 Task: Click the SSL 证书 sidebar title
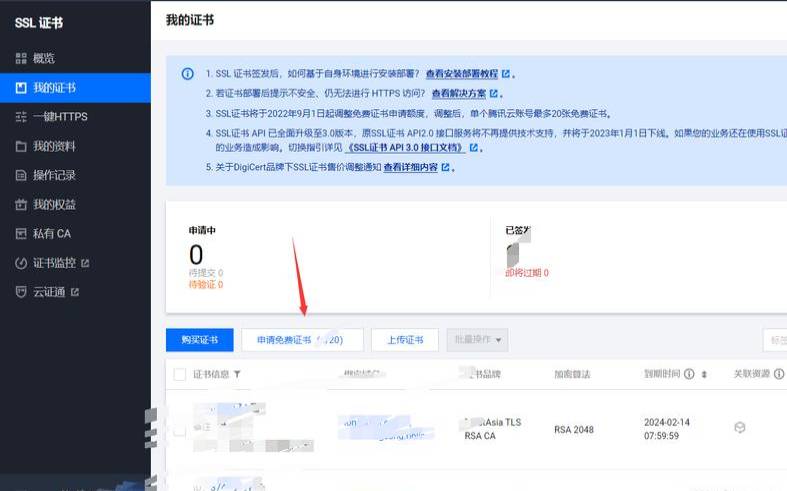[39, 23]
